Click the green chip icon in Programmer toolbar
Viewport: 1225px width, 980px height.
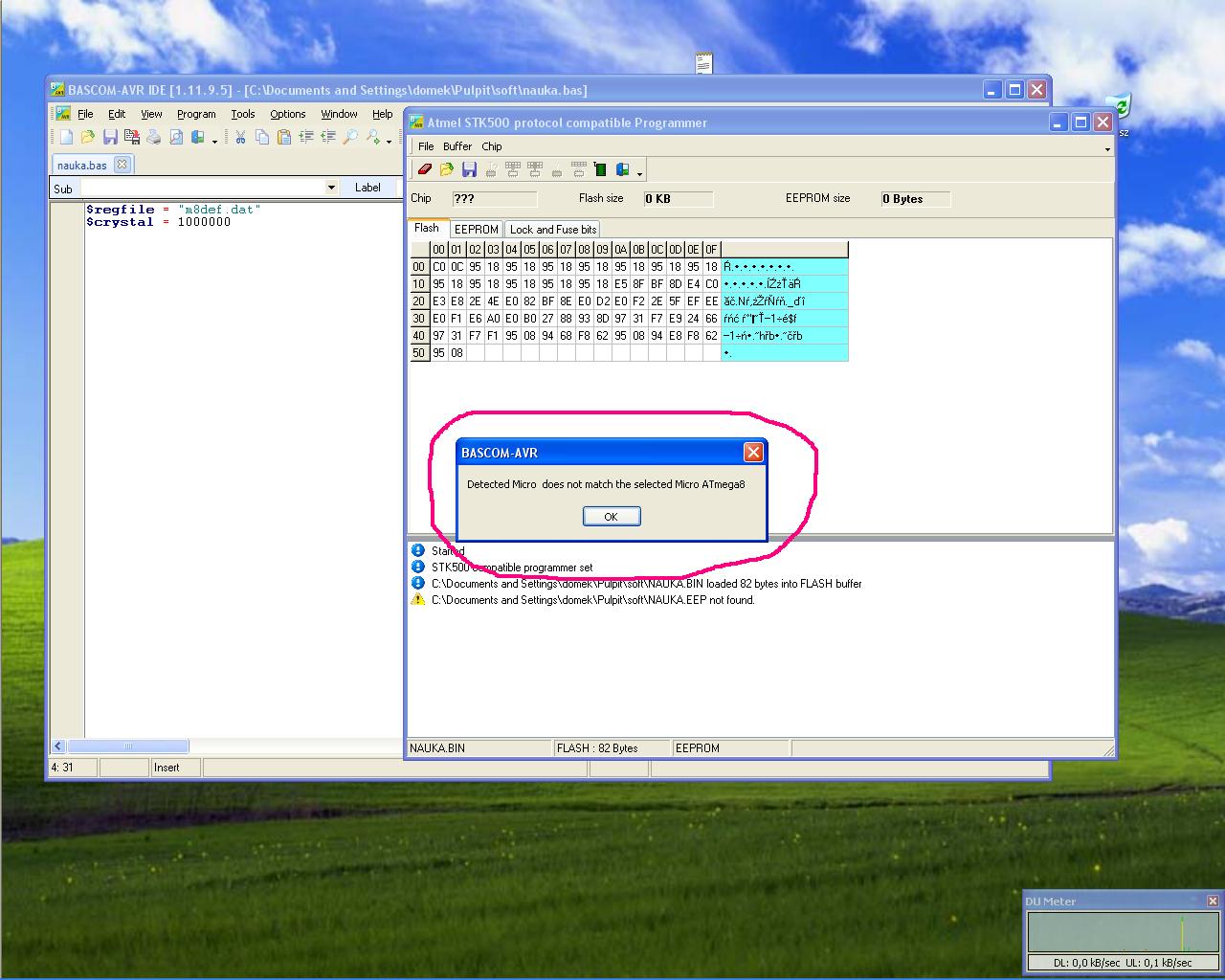click(x=600, y=169)
